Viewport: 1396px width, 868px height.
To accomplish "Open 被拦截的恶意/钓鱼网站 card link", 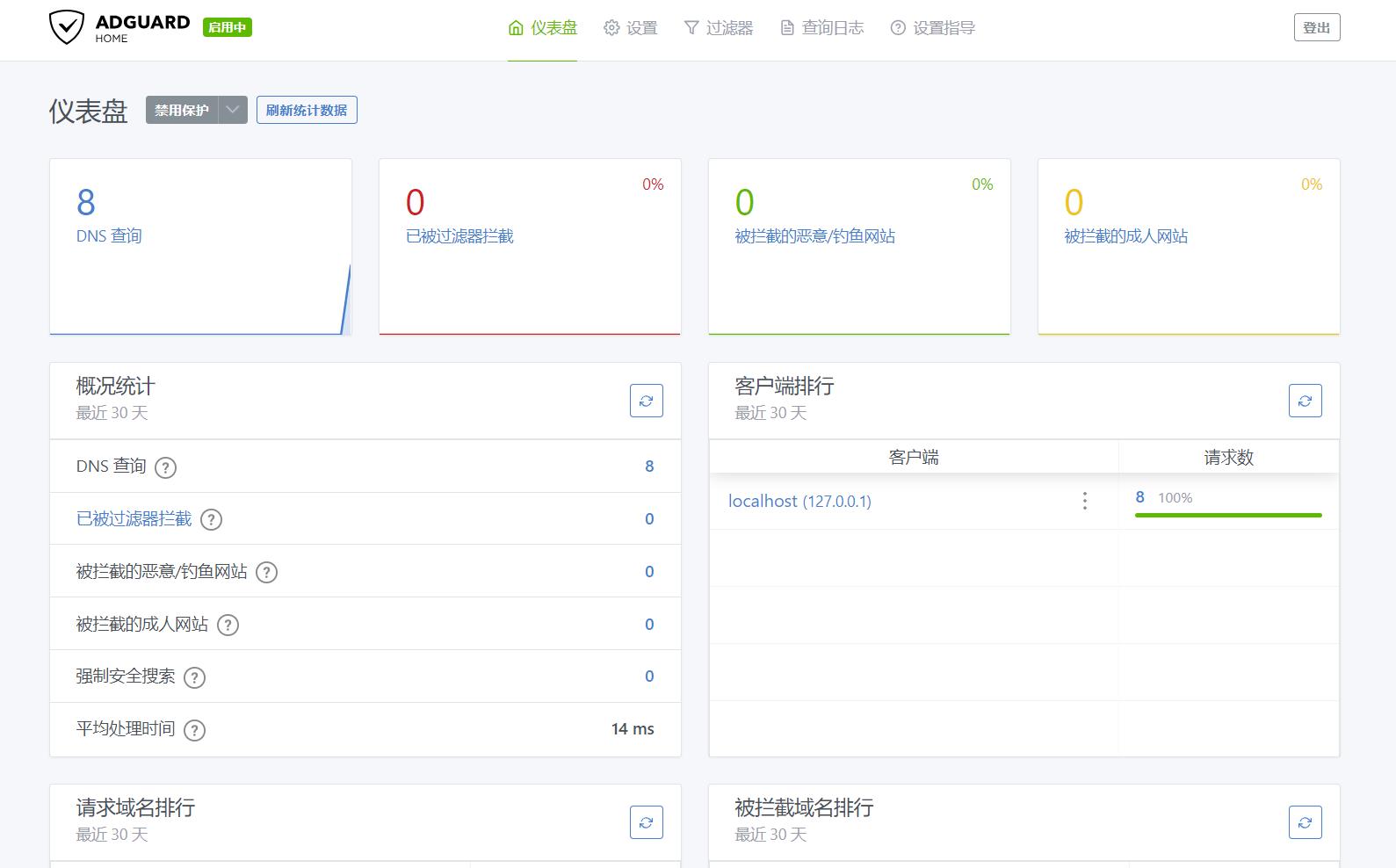I will 814,236.
